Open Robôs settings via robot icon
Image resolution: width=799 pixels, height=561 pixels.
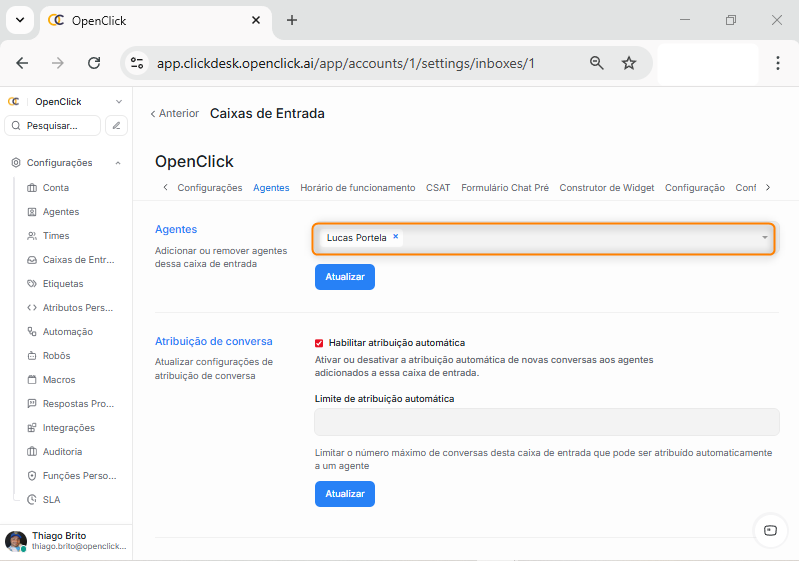33,356
